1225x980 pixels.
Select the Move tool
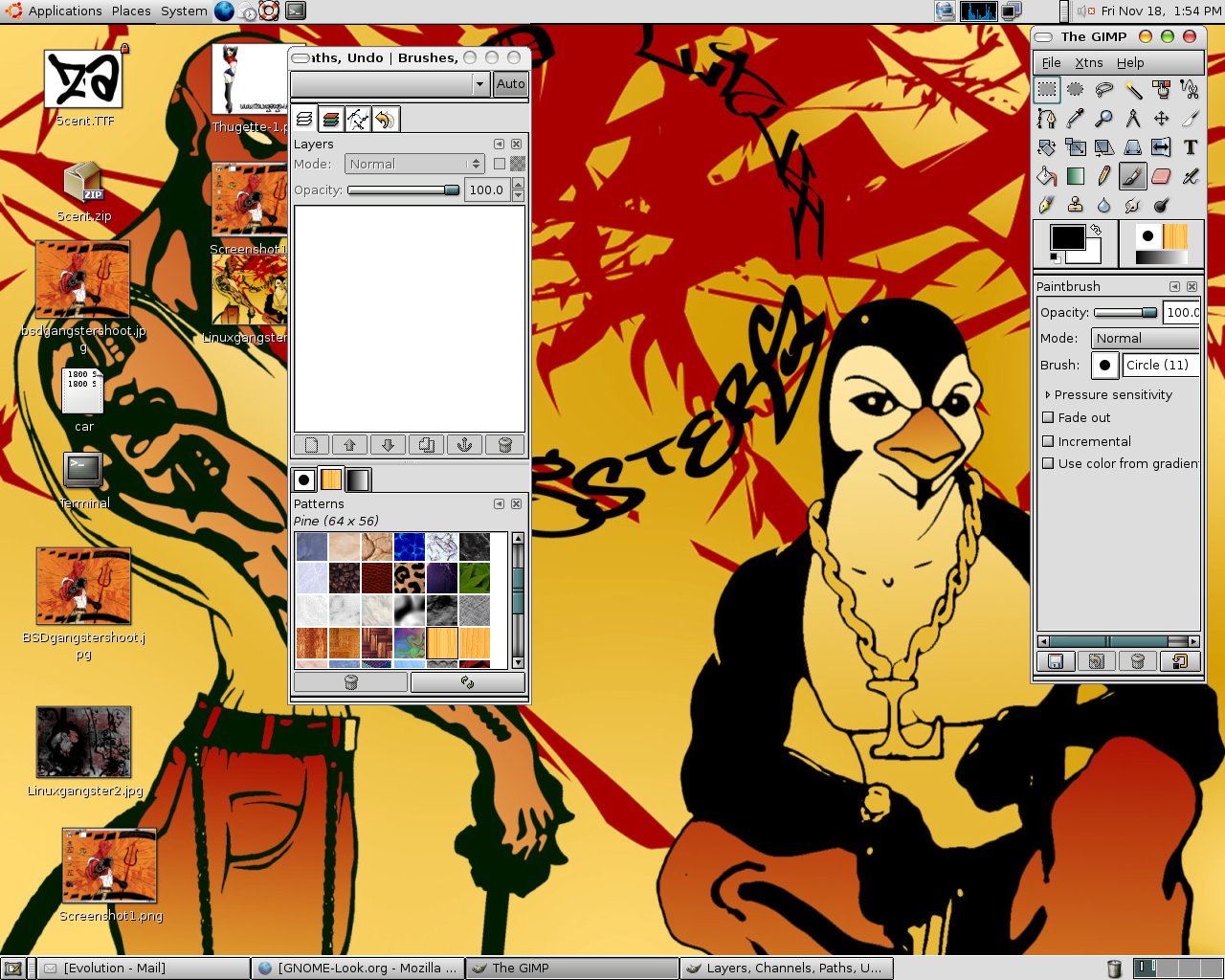[1162, 119]
